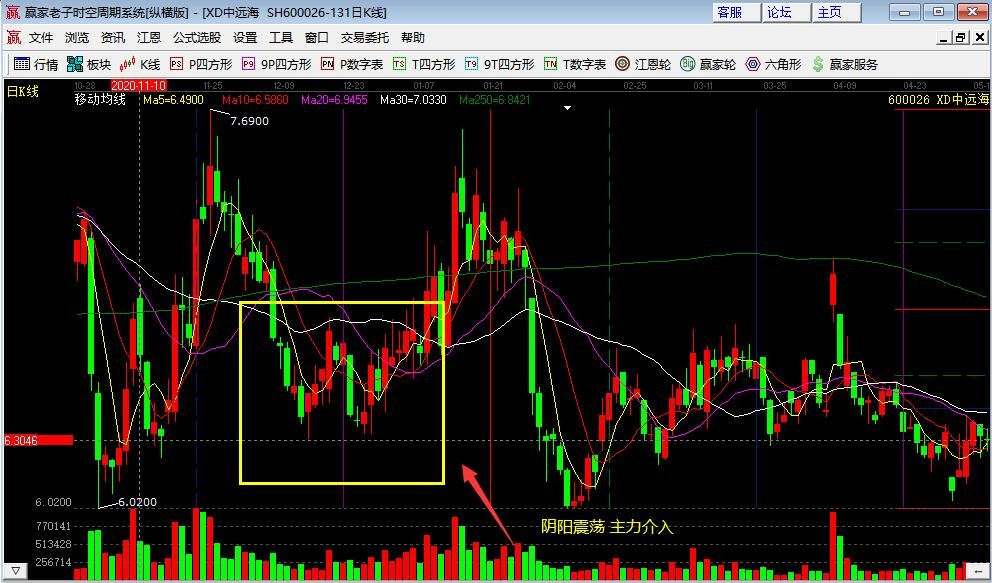This screenshot has width=992, height=583.
Task: Restore the inner child window
Action: tap(961, 38)
